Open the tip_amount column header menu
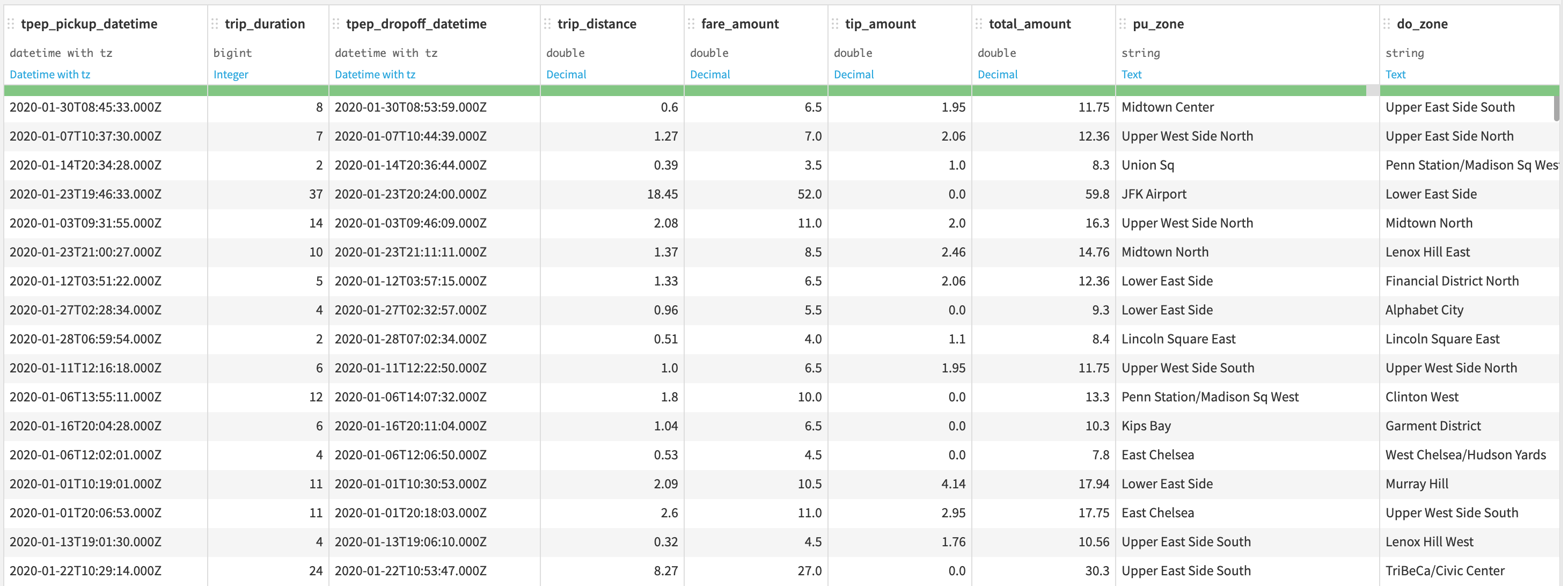Screen dimensions: 1568x586 (880, 24)
